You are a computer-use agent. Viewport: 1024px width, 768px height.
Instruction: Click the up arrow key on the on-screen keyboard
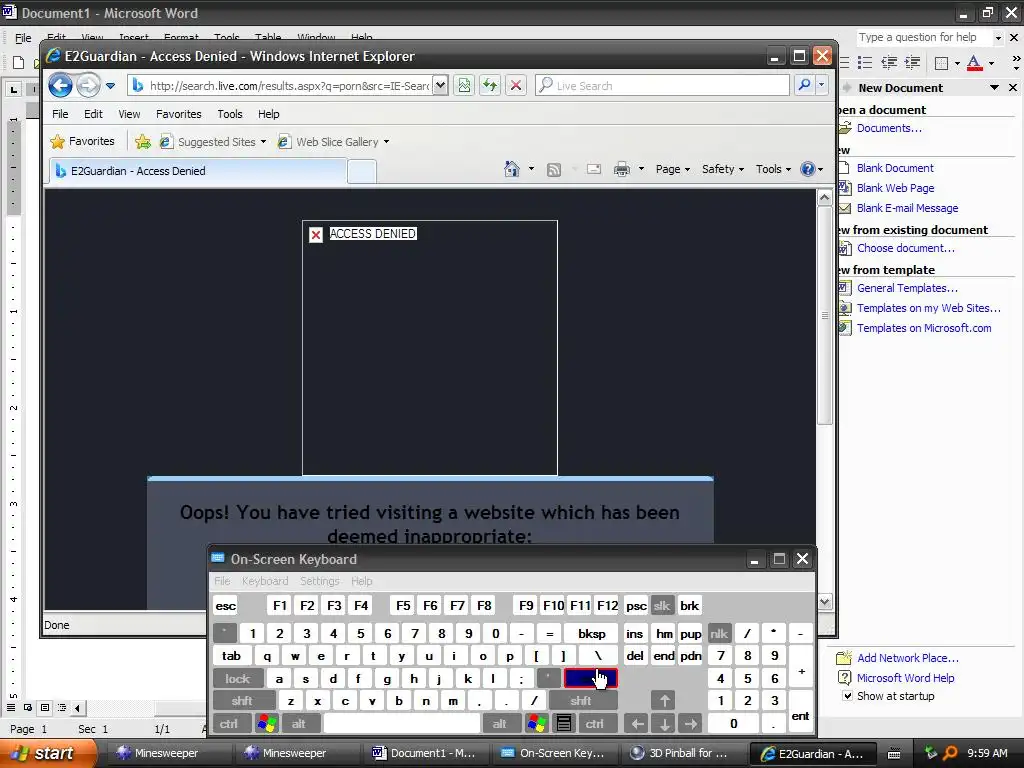(x=664, y=701)
